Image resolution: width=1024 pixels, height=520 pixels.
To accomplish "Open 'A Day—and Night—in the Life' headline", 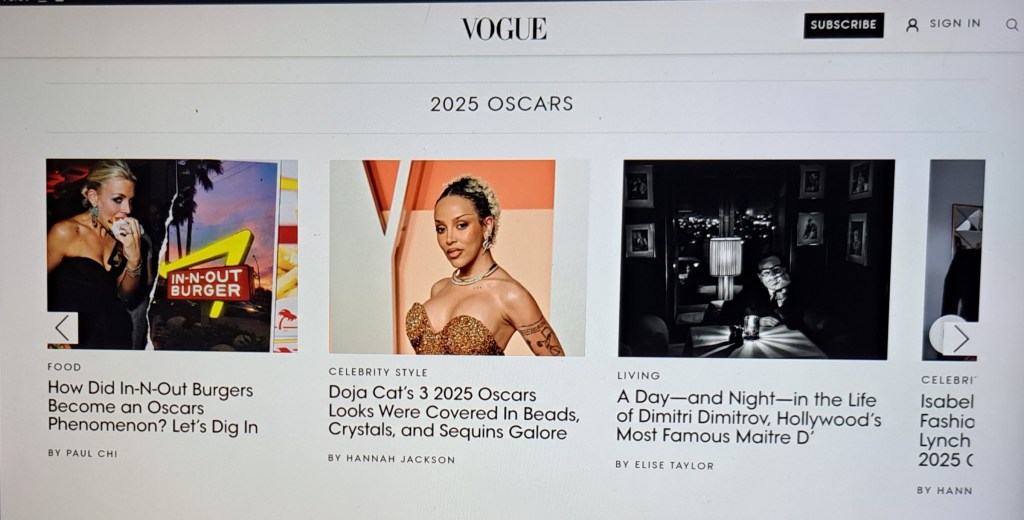I will (748, 417).
